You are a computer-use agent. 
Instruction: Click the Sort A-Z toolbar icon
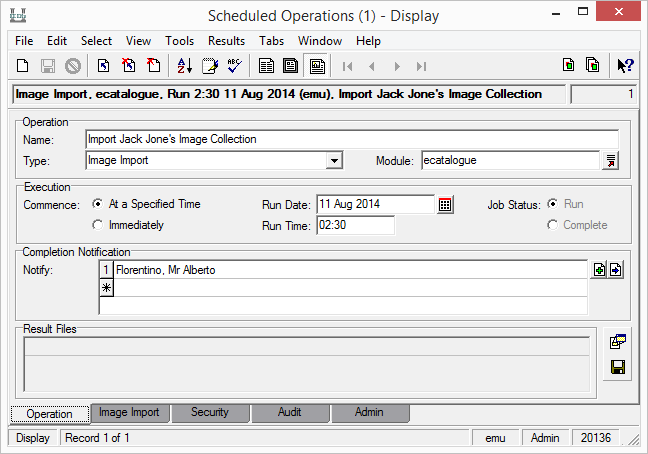(x=184, y=66)
